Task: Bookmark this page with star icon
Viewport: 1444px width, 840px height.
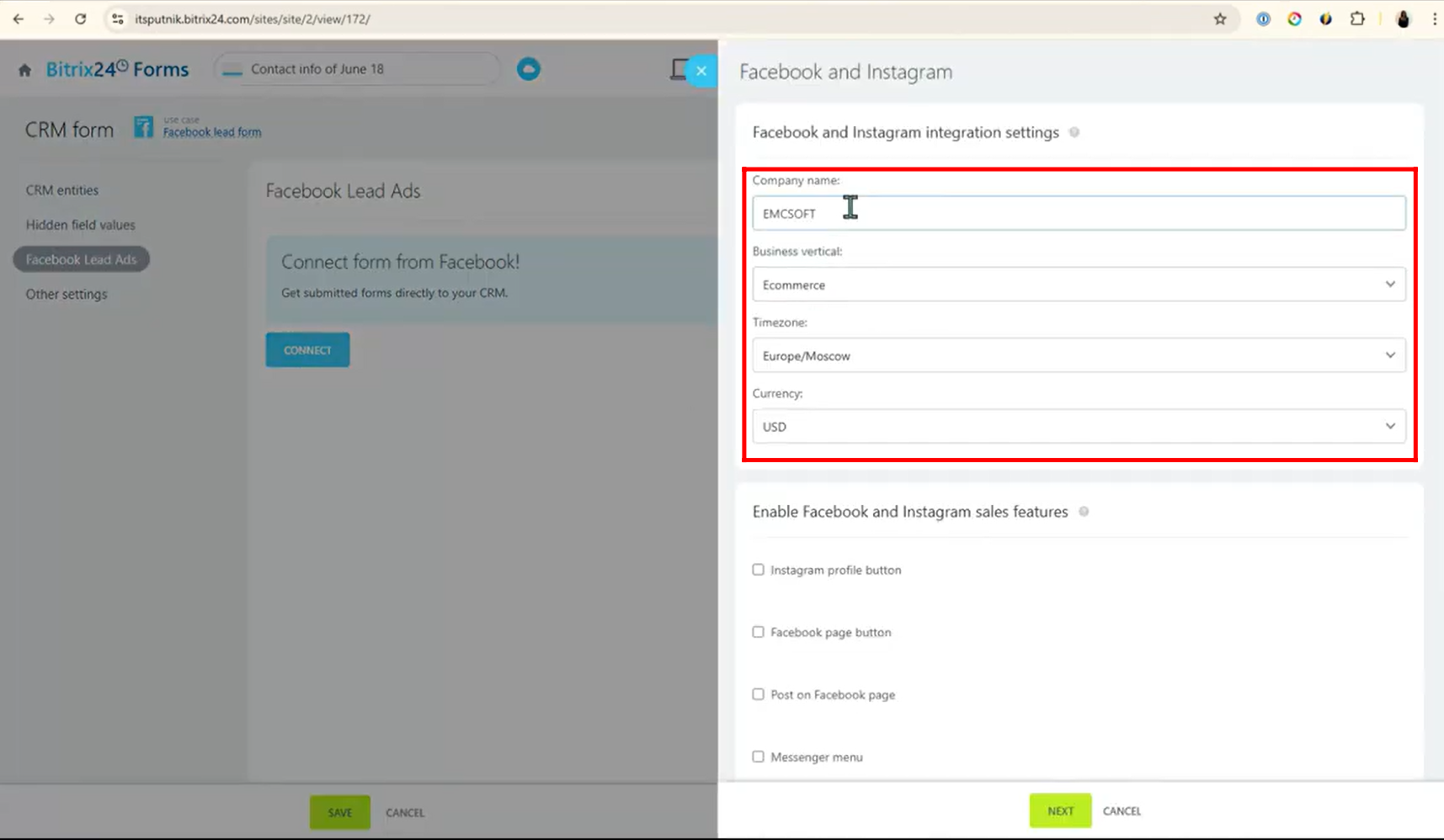Action: [x=1220, y=19]
